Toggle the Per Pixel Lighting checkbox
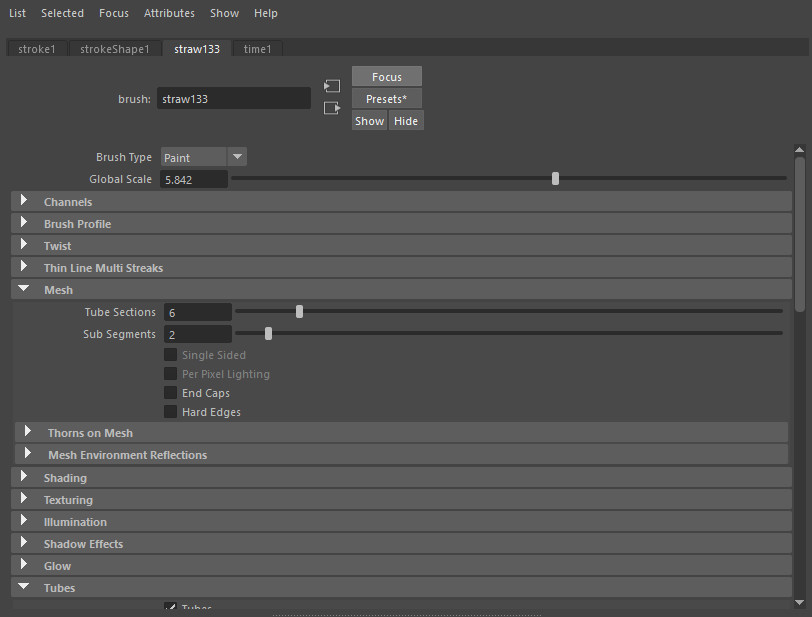812x617 pixels. coord(170,374)
